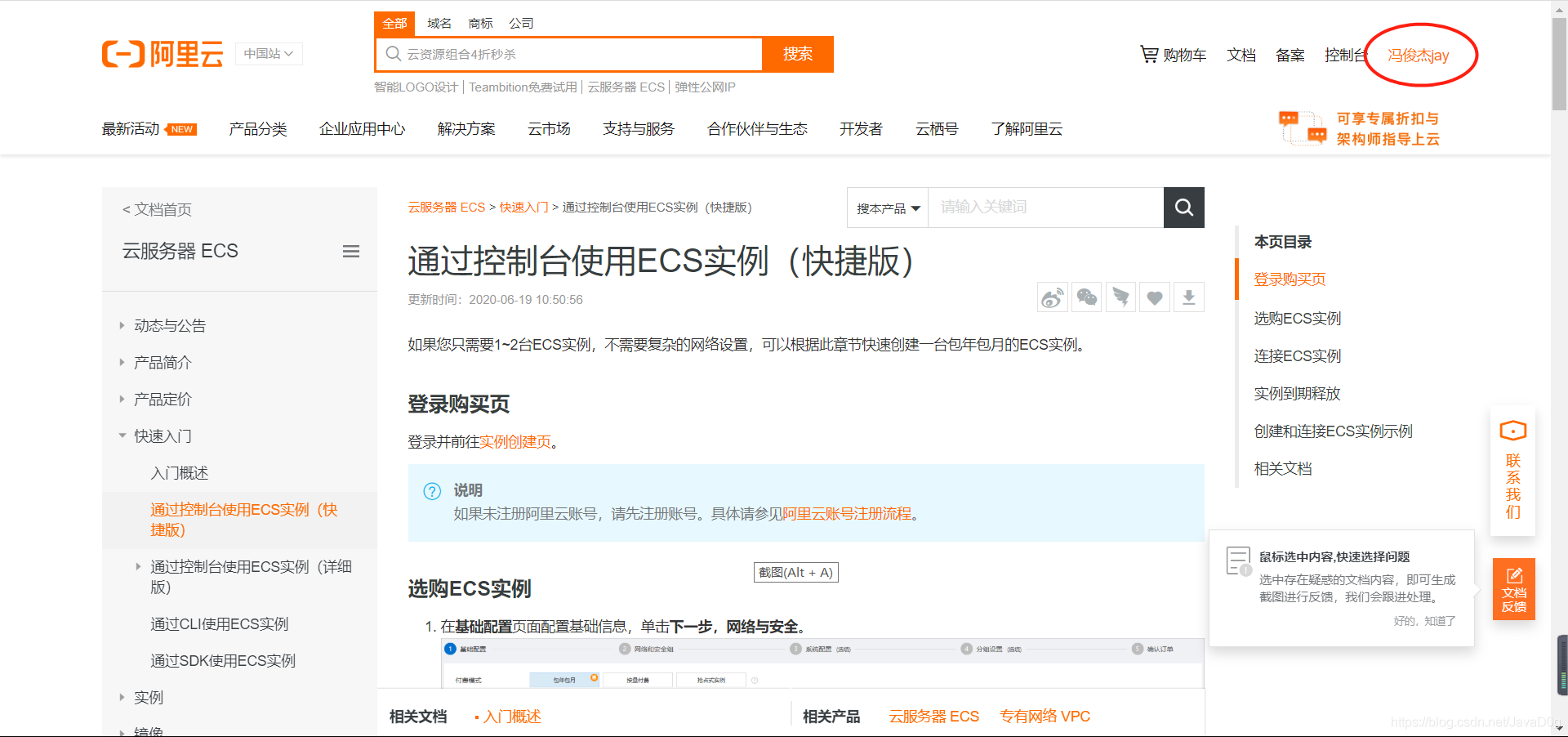Expand 通过控制台使用ECS实例（详细版）
This screenshot has width=1568, height=737.
138,566
